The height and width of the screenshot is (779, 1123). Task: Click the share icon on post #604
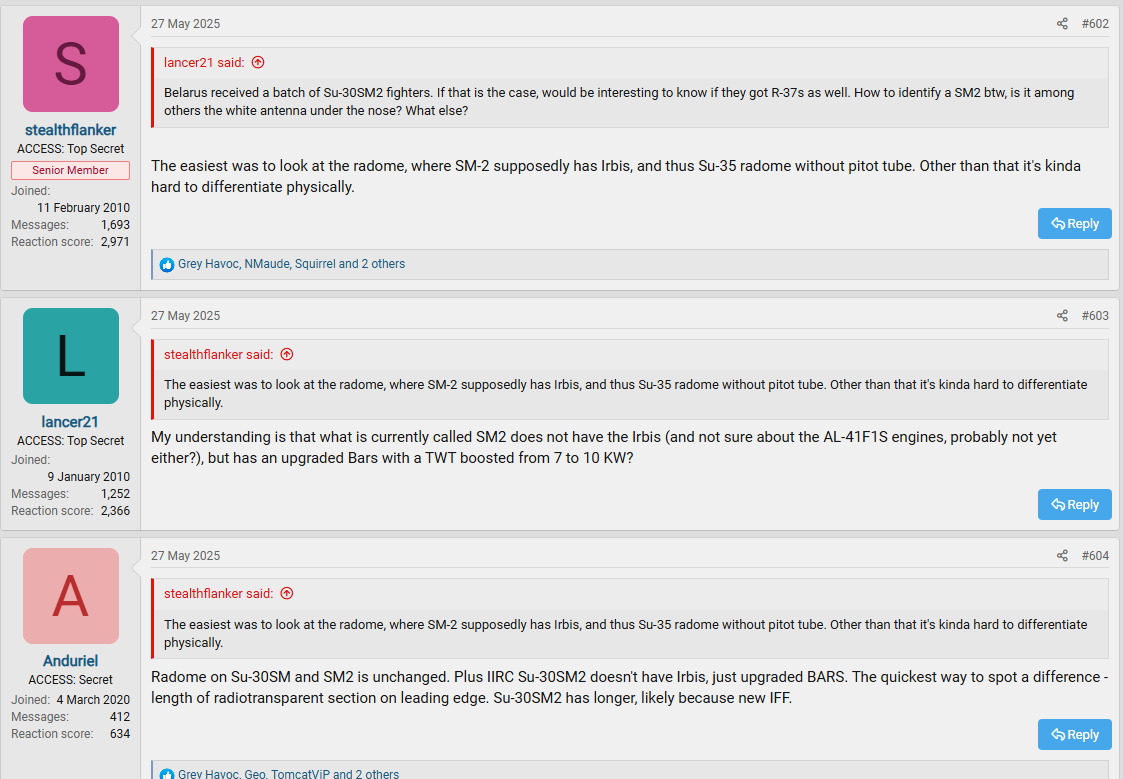(x=1062, y=556)
